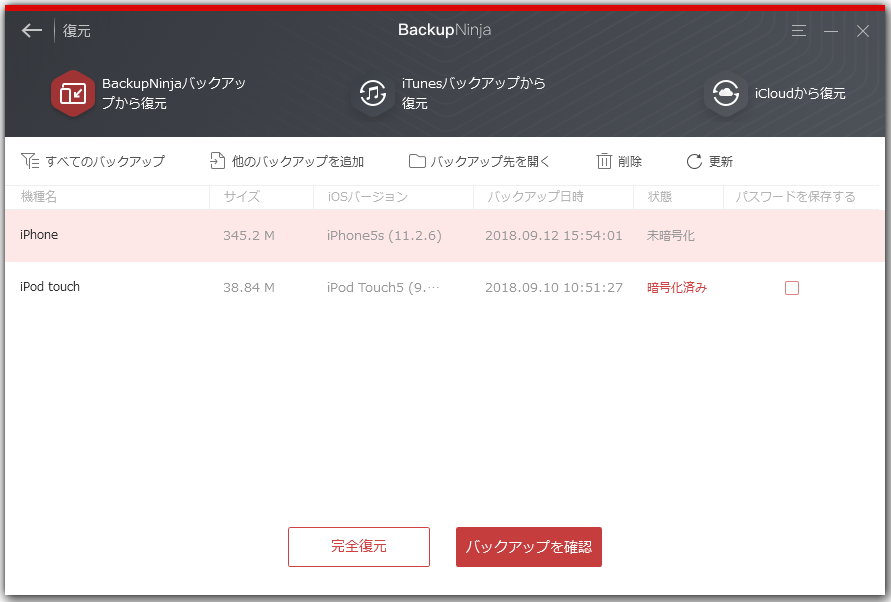Click パスワードを保存する column header
The width and height of the screenshot is (891, 602).
coord(795,197)
